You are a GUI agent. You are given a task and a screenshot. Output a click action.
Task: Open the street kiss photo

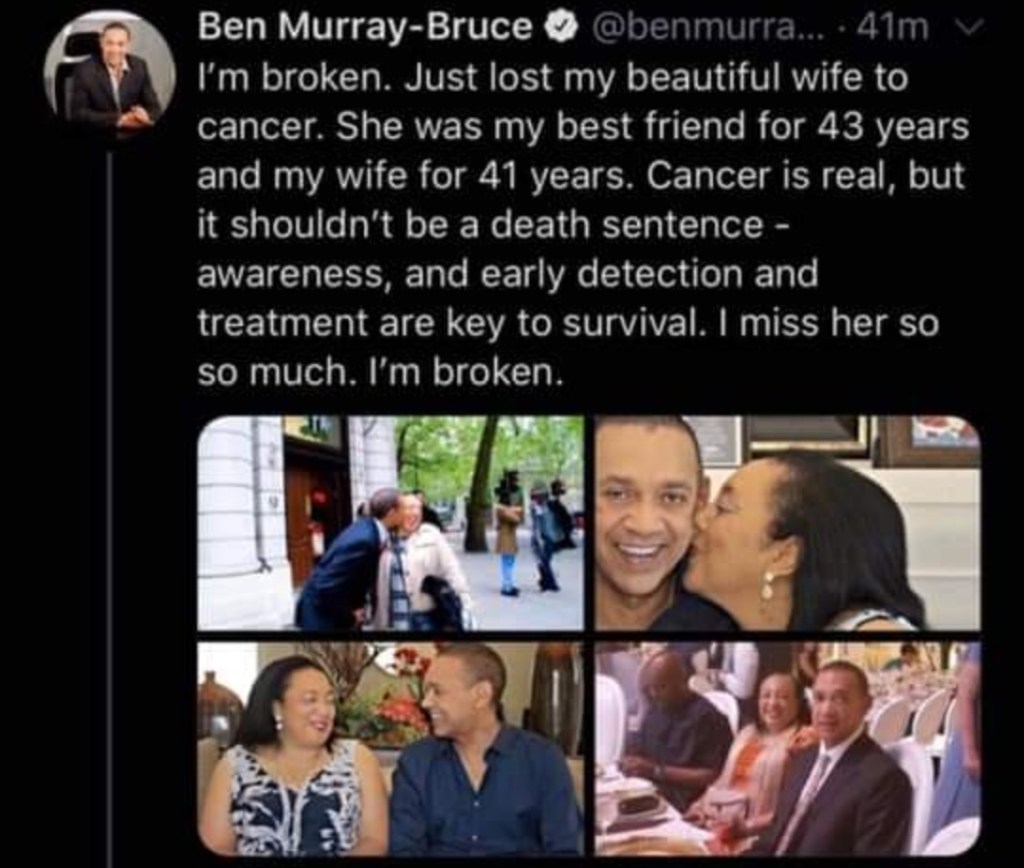pyautogui.click(x=391, y=523)
